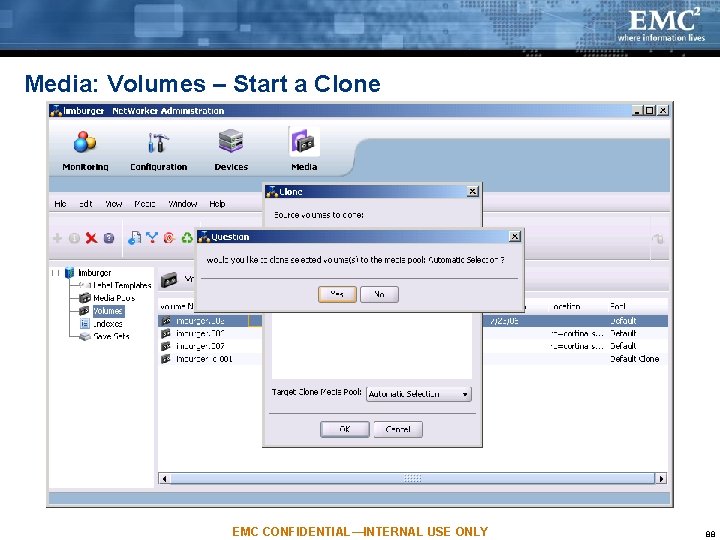Click the Indexes icon in the tree
This screenshot has height=540, width=720.
[x=84, y=324]
